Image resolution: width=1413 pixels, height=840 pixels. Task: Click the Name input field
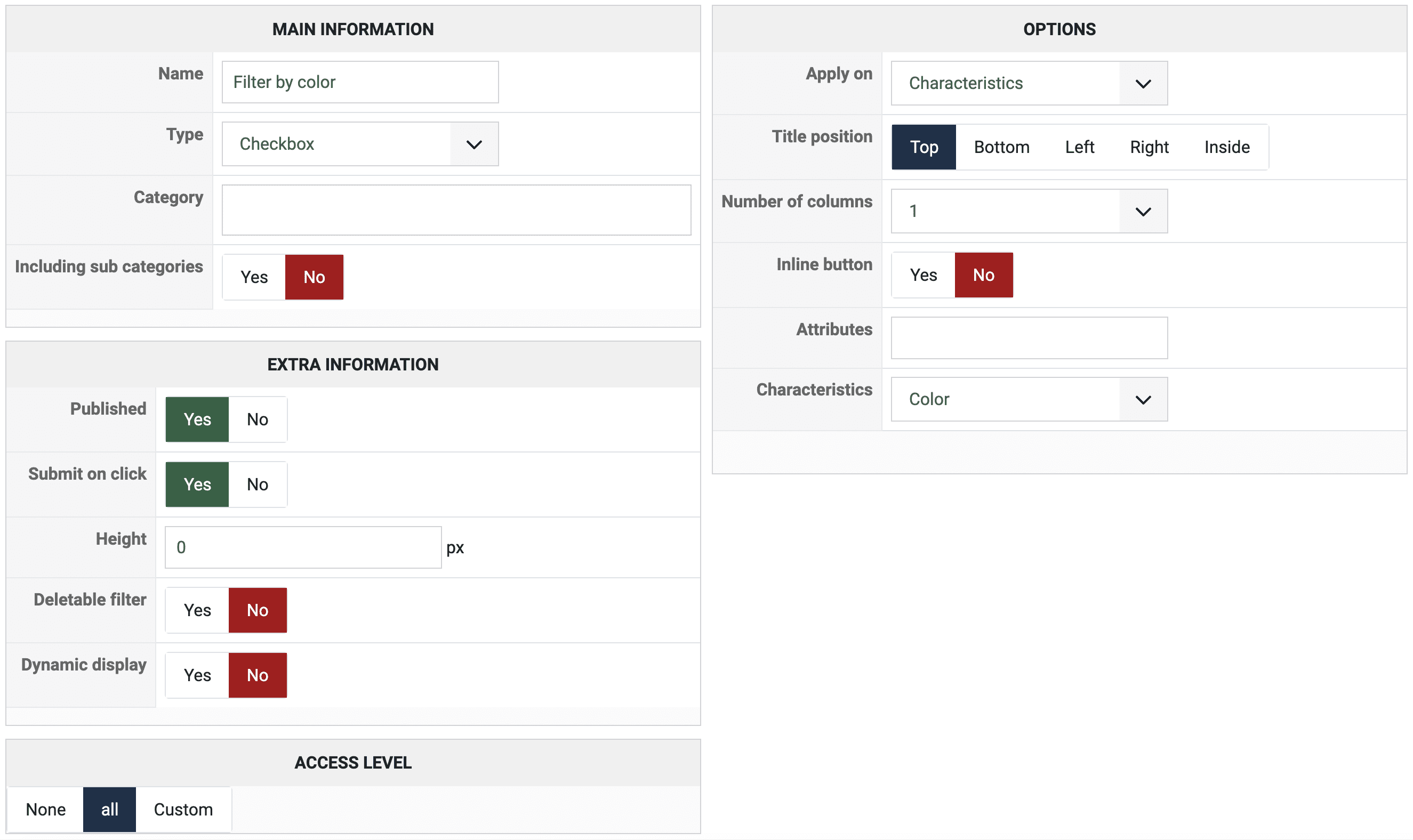(360, 82)
